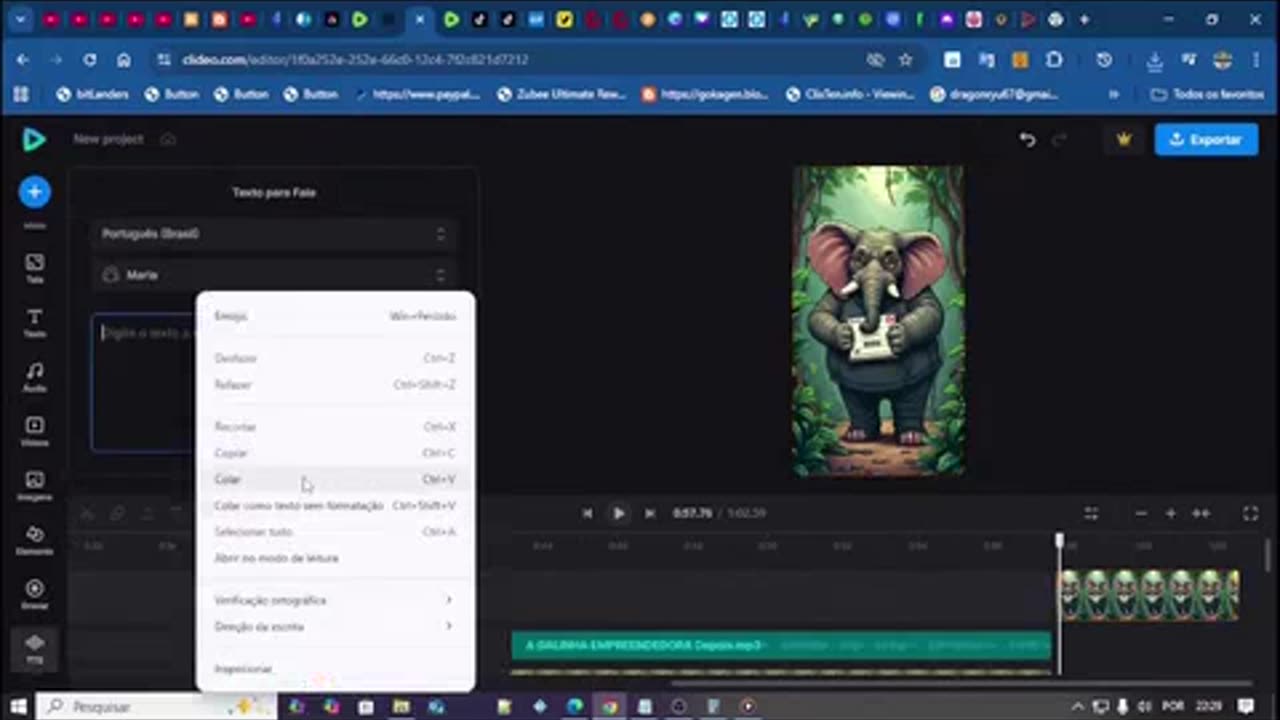Open a new browser tab
This screenshot has height=720, width=1280.
(x=1084, y=19)
